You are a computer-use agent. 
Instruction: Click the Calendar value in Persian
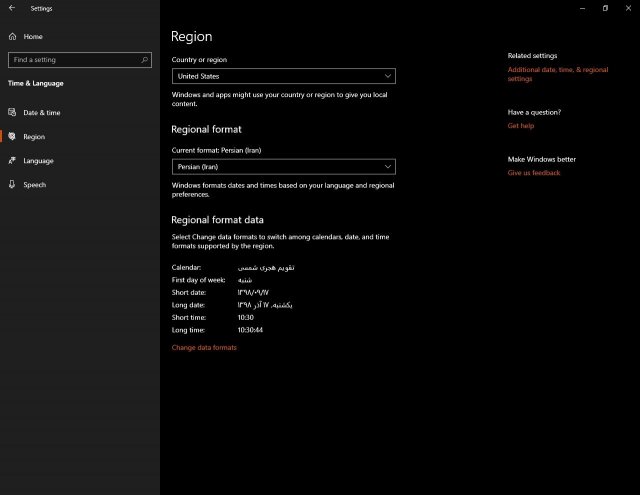[266, 268]
